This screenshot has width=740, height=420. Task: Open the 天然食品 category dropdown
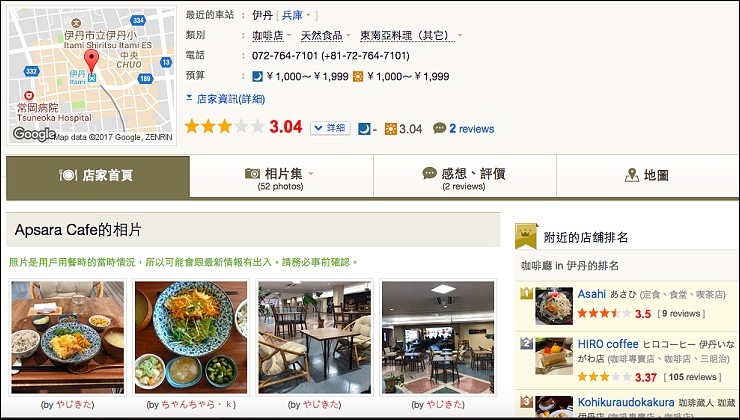click(x=326, y=35)
